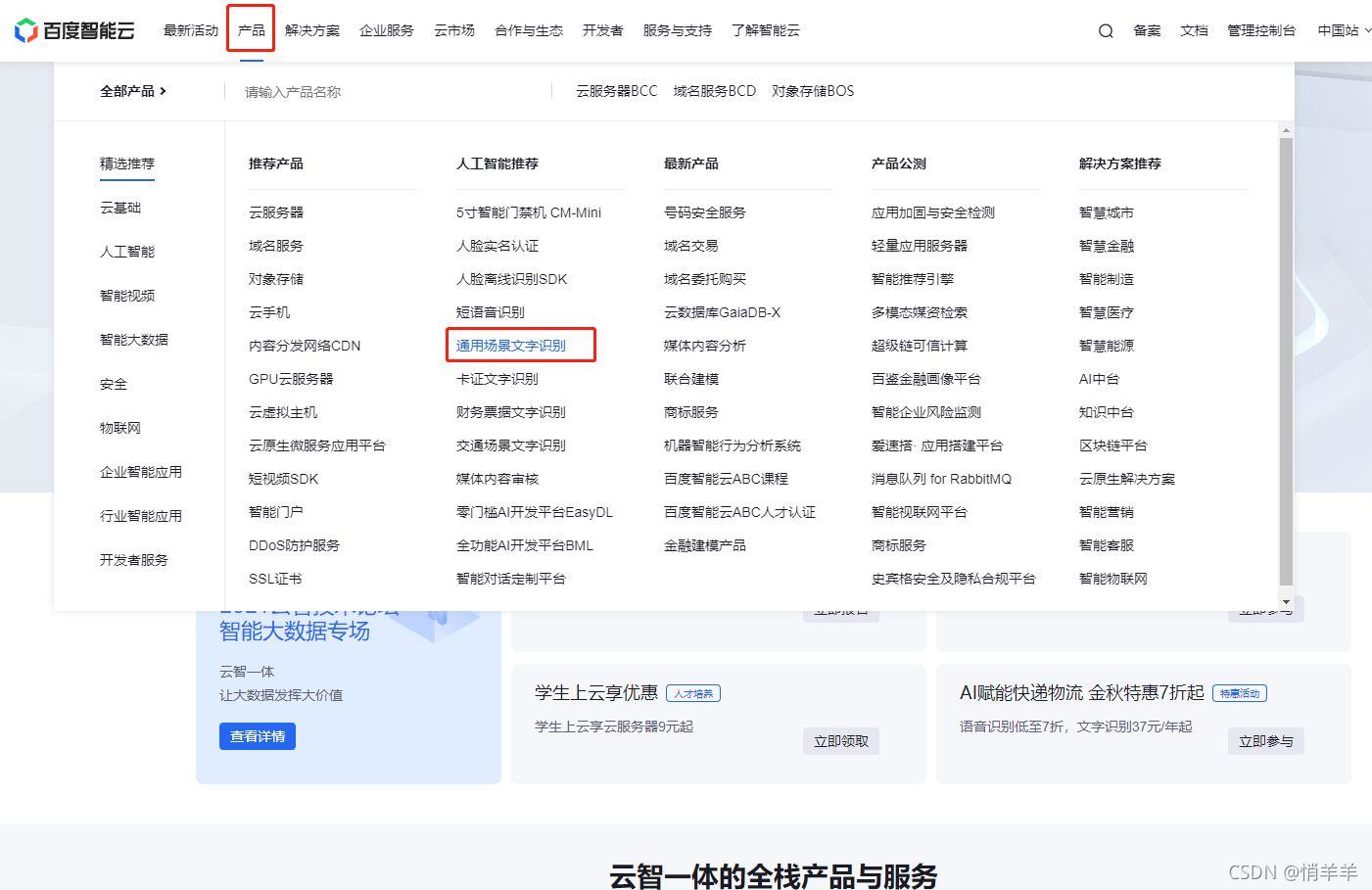This screenshot has width=1372, height=890.
Task: Open 史宾格安全及隐私合规平台 link
Action: 954,579
